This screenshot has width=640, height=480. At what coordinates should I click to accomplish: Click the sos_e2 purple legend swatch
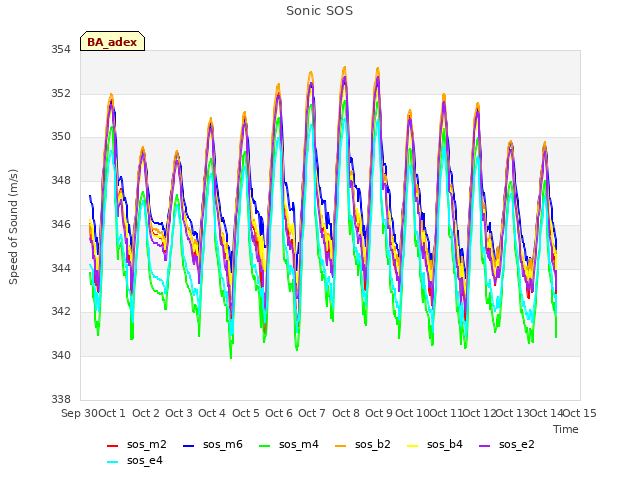point(484,446)
